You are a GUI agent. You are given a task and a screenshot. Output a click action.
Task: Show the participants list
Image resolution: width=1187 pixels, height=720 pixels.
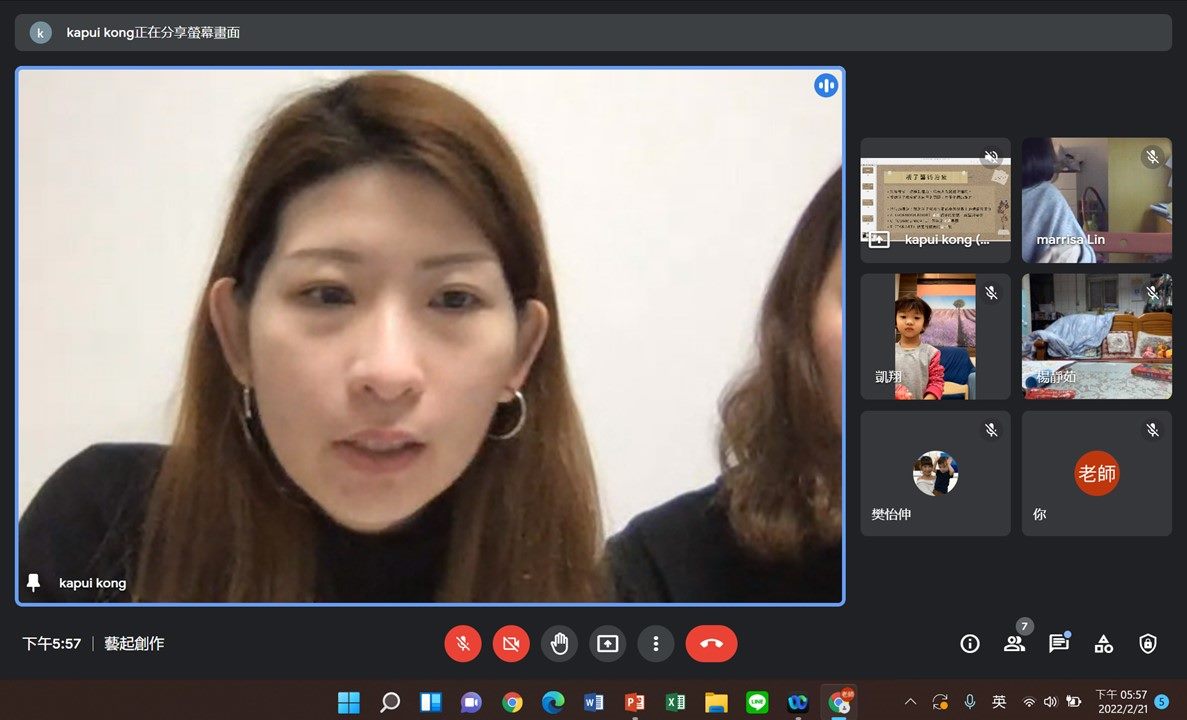pos(1014,644)
